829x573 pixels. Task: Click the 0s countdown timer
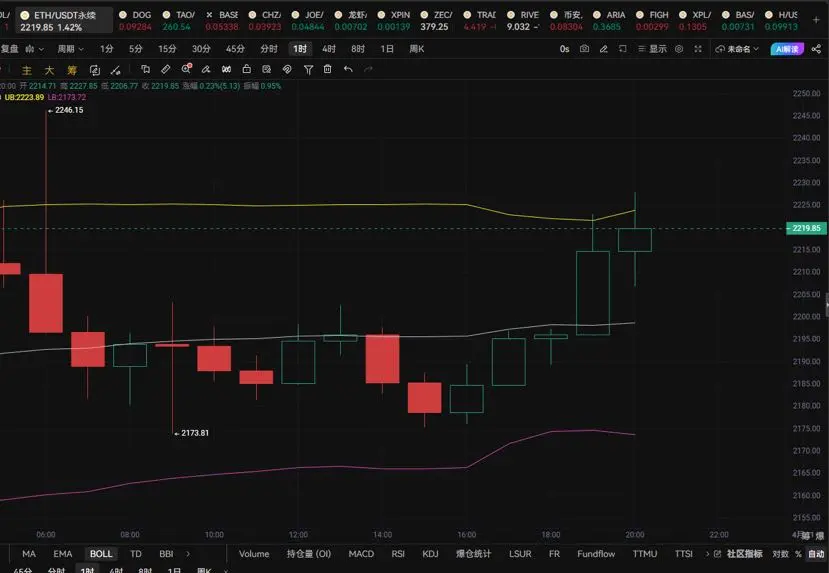(565, 49)
